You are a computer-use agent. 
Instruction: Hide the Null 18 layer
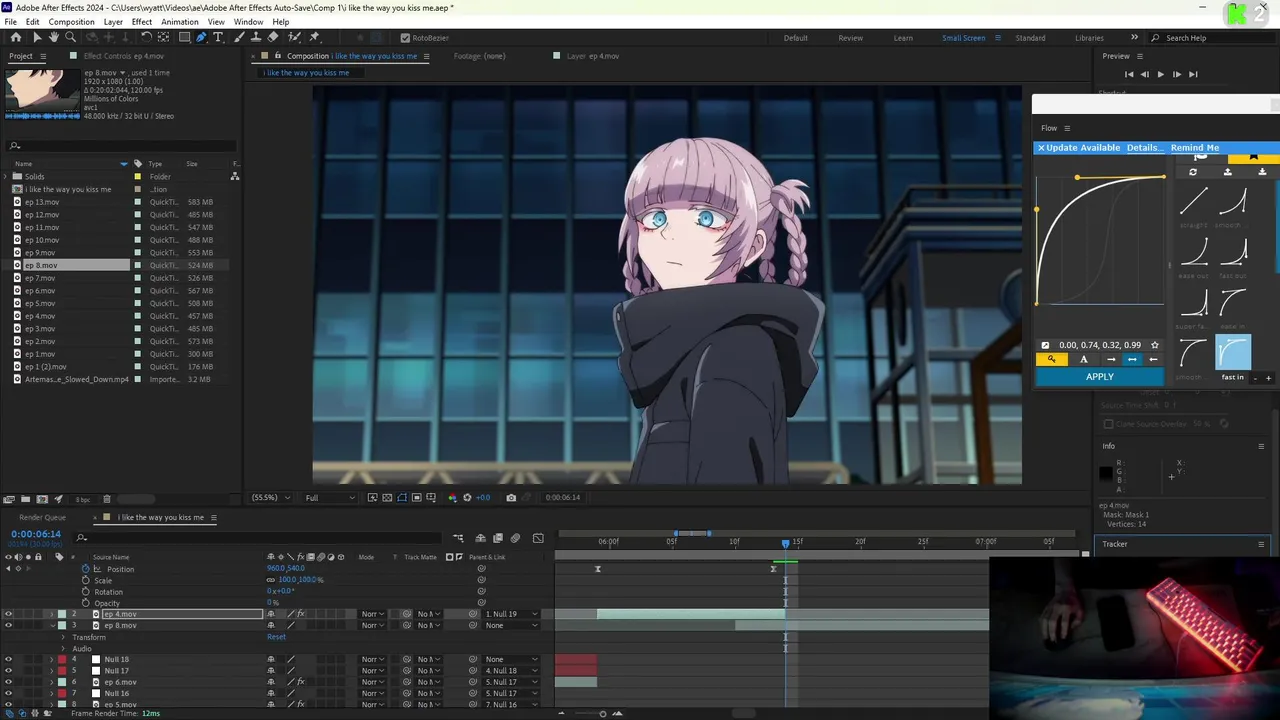pyautogui.click(x=8, y=660)
